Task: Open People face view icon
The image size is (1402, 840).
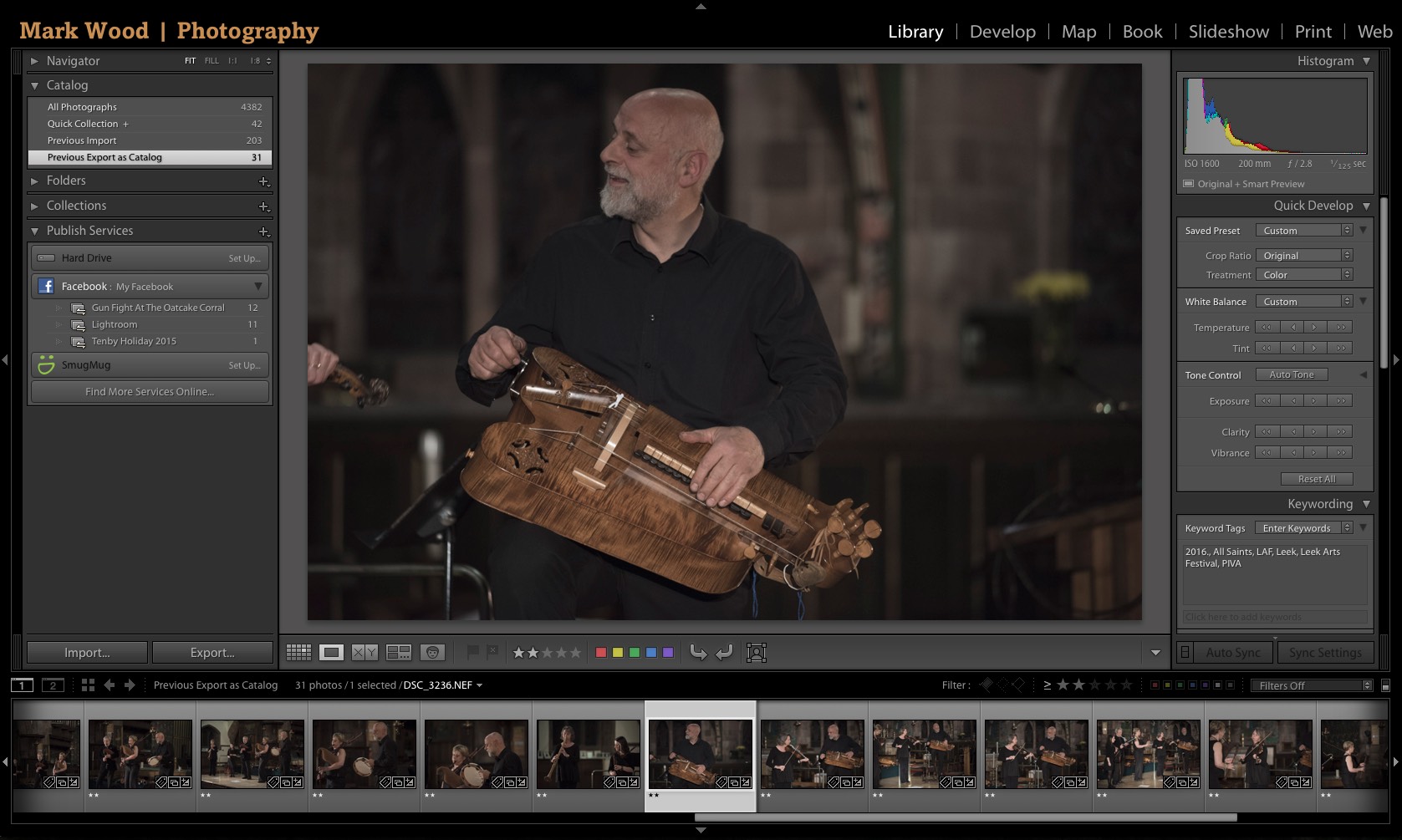Action: coord(432,653)
